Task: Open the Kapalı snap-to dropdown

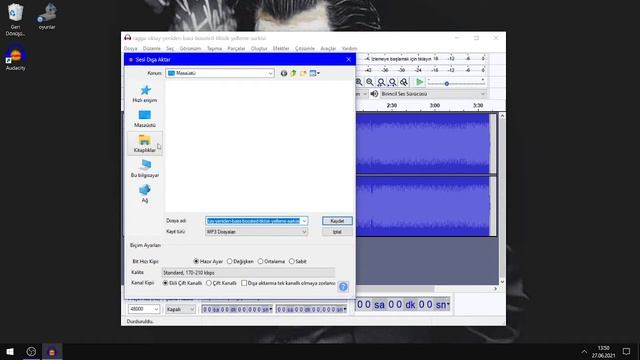Action: 180,309
